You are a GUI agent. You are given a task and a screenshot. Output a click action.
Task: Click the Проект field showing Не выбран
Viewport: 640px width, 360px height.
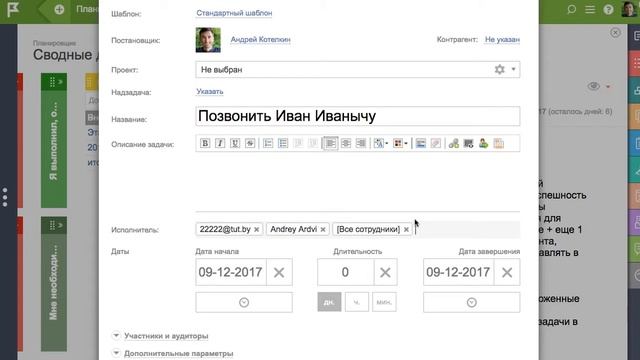pyautogui.click(x=358, y=69)
